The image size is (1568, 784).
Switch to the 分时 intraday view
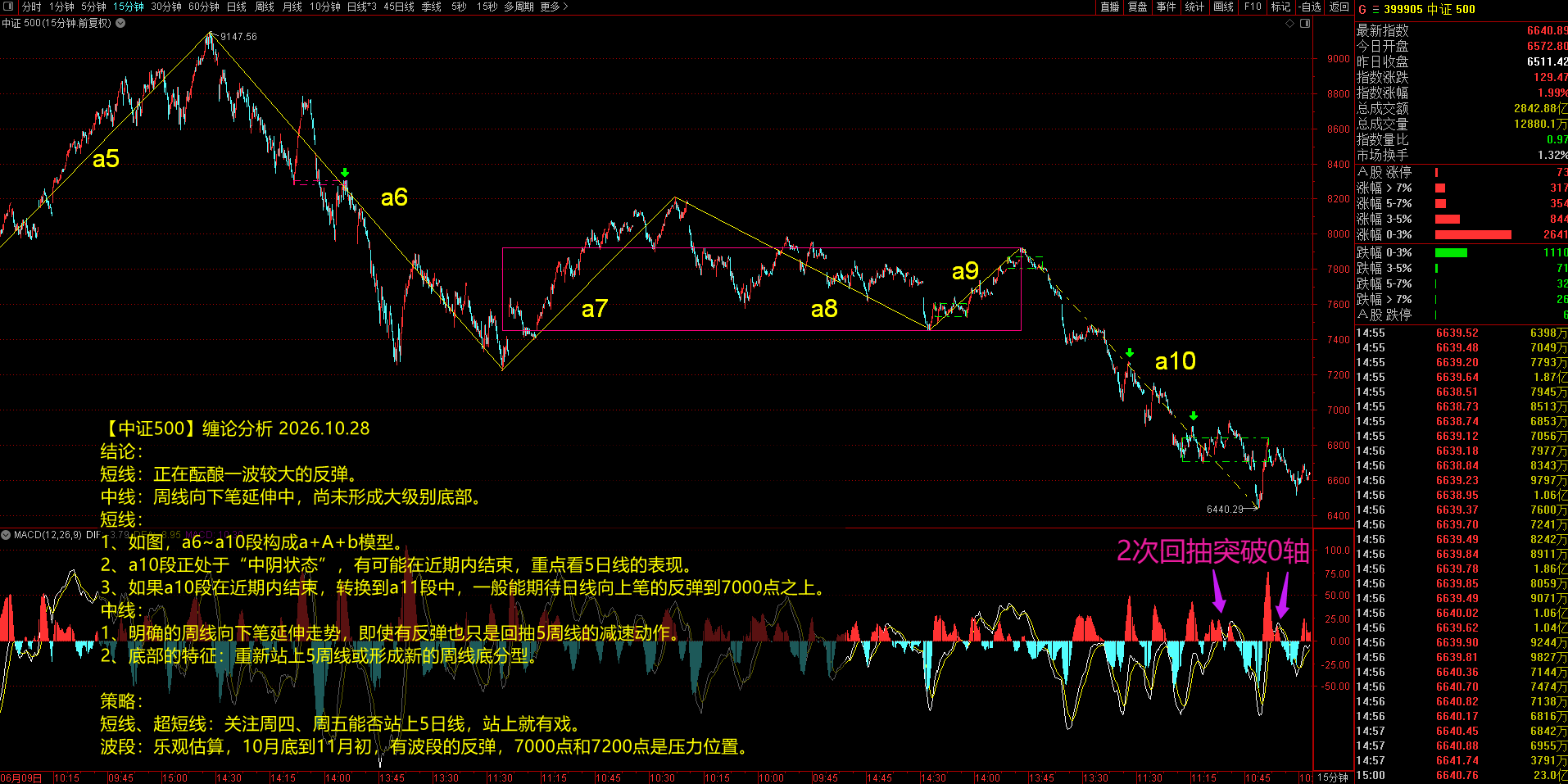click(31, 7)
